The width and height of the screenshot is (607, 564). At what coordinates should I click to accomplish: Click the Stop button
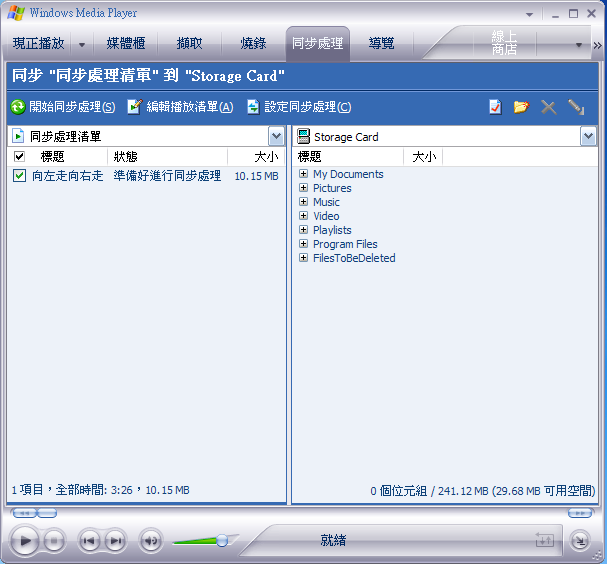point(54,540)
